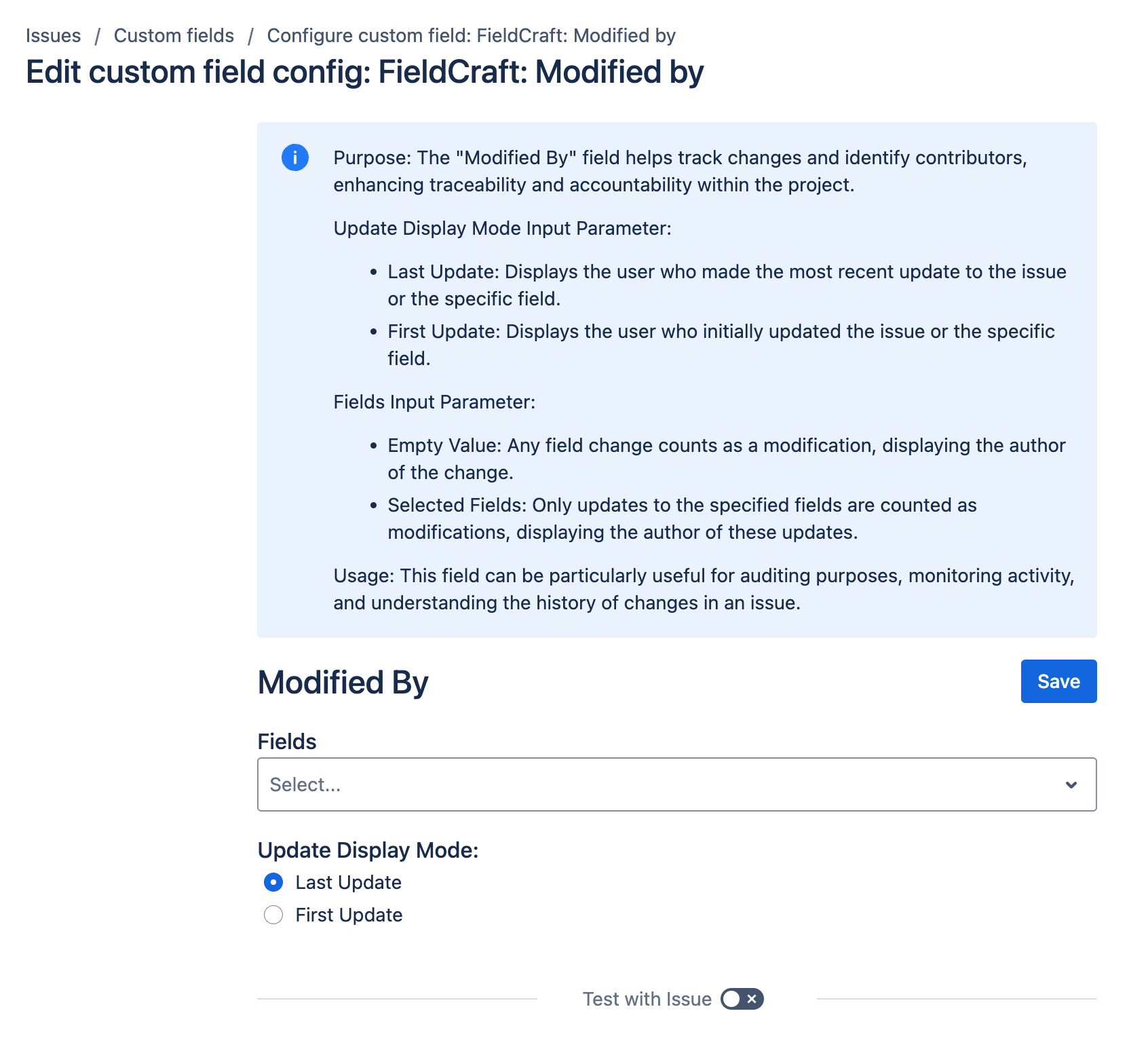Click the Update Display Mode Input Parameter: text
1148x1064 pixels.
(x=502, y=228)
